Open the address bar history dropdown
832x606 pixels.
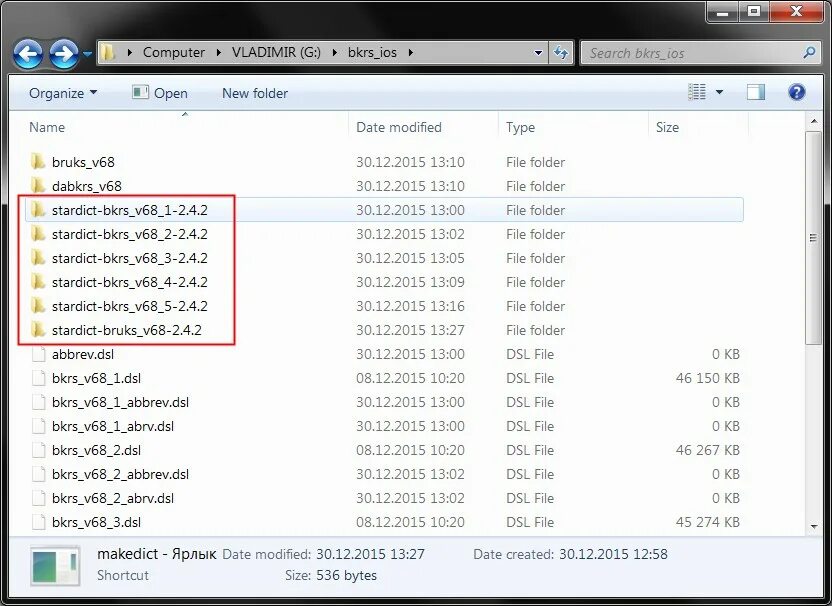tap(538, 53)
